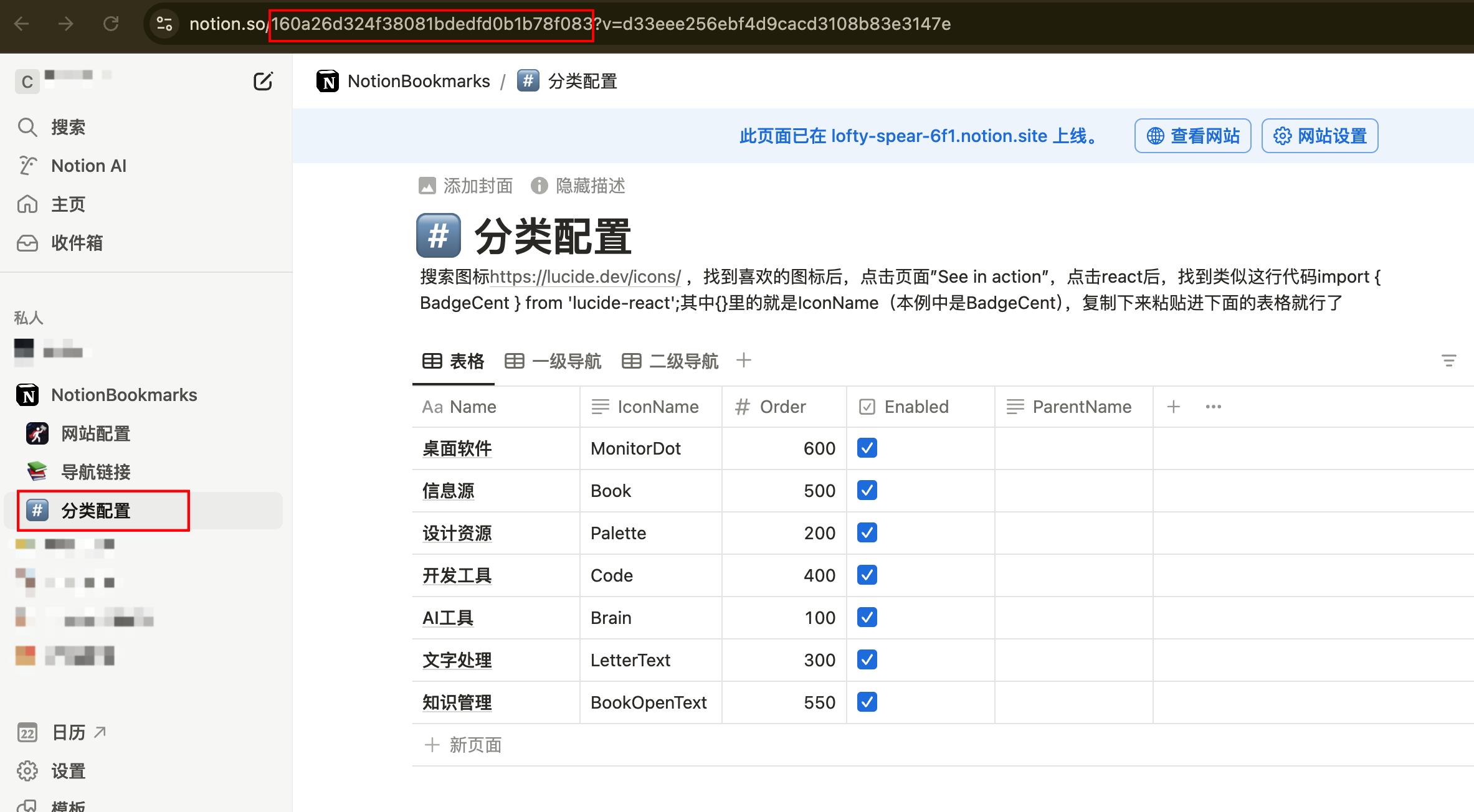Click the ParentName column header
This screenshot has height=812, width=1474.
1074,407
